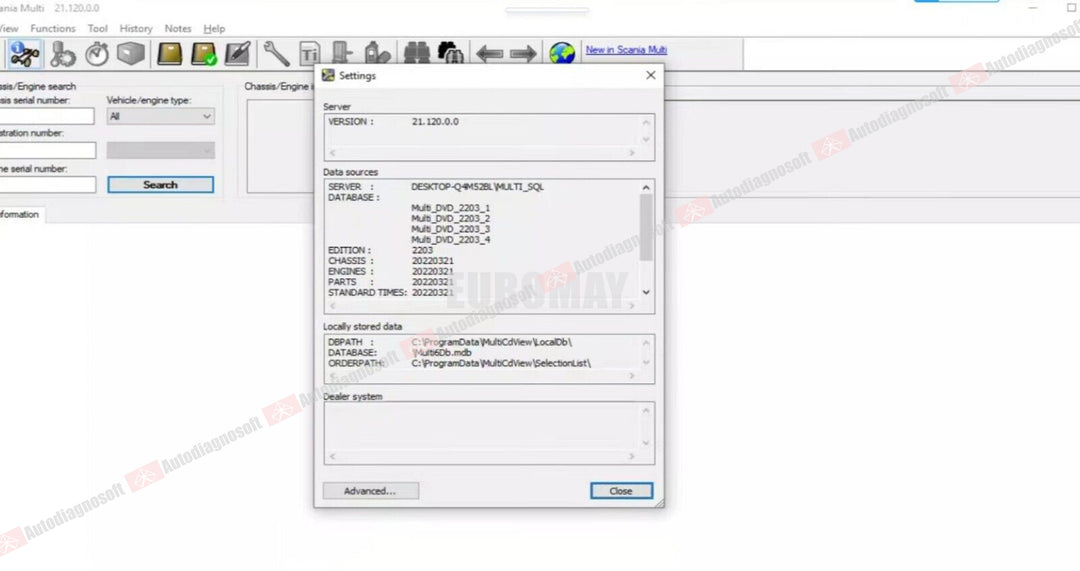The width and height of the screenshot is (1080, 571).
Task: Select the wrench tool icon
Action: pos(276,54)
